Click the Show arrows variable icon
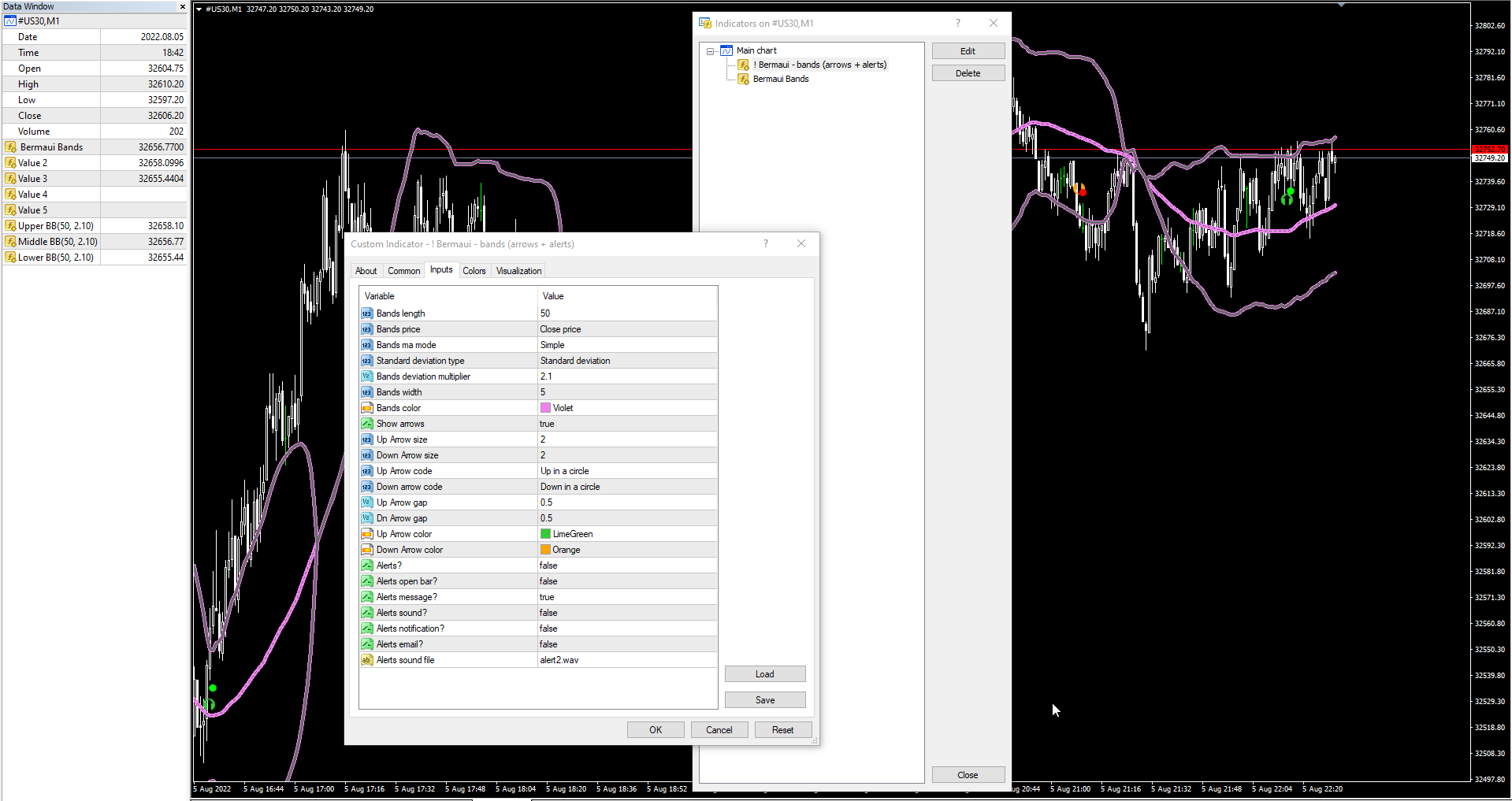Viewport: 1512px width, 801px height. tap(366, 424)
